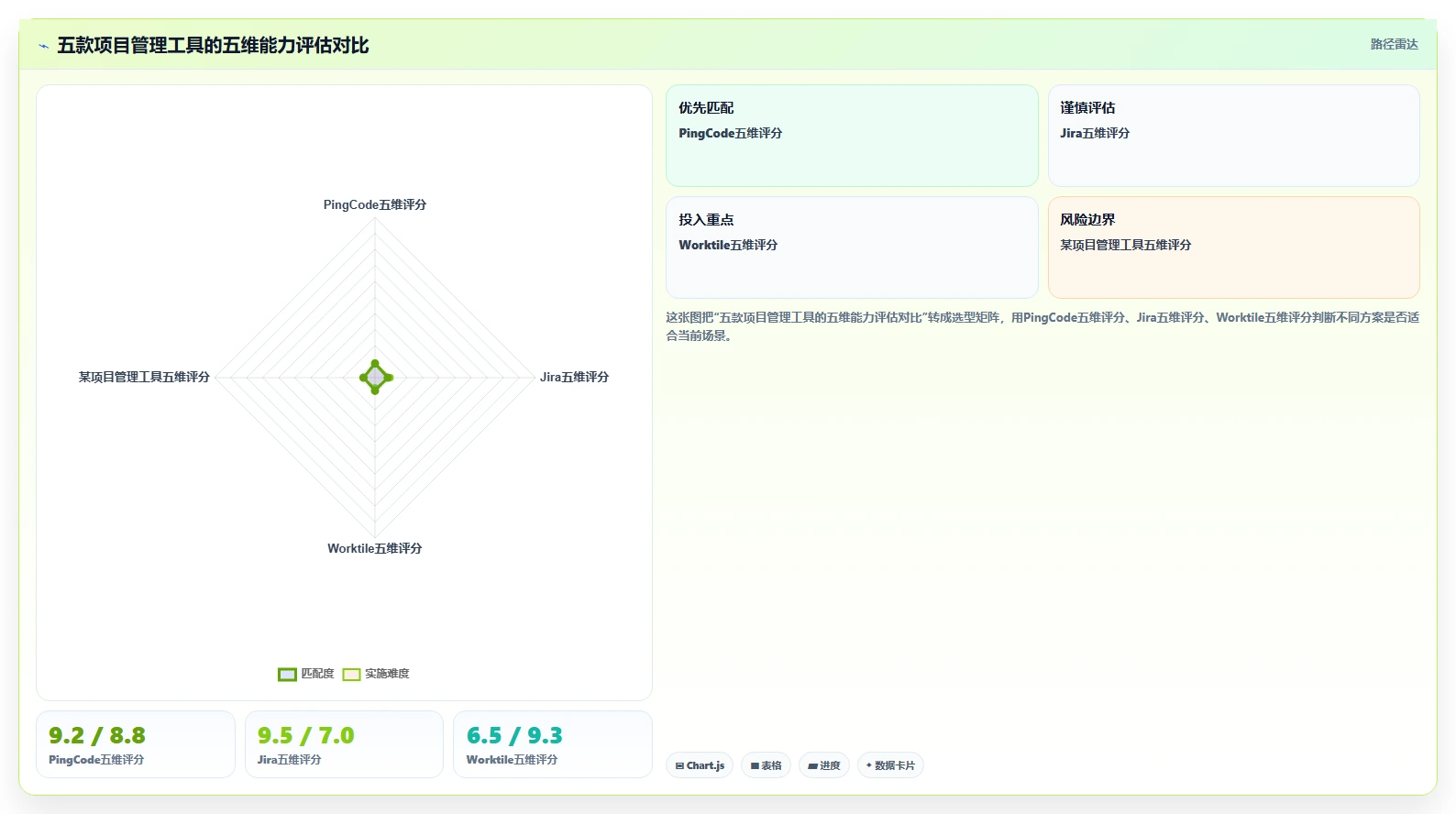
Task: Click the Worktile五维评分 radar axis label
Action: tap(375, 548)
